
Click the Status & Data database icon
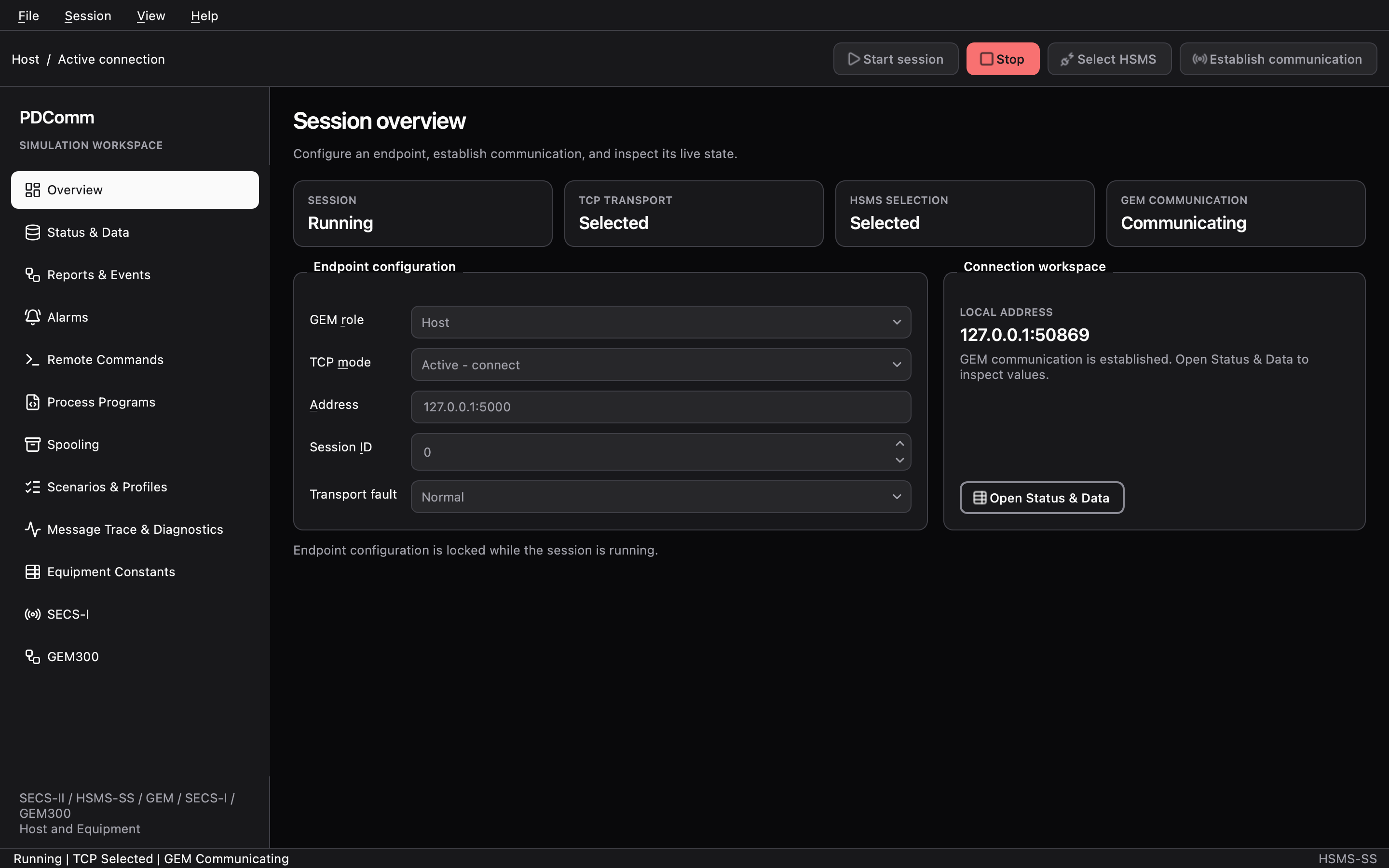click(33, 232)
